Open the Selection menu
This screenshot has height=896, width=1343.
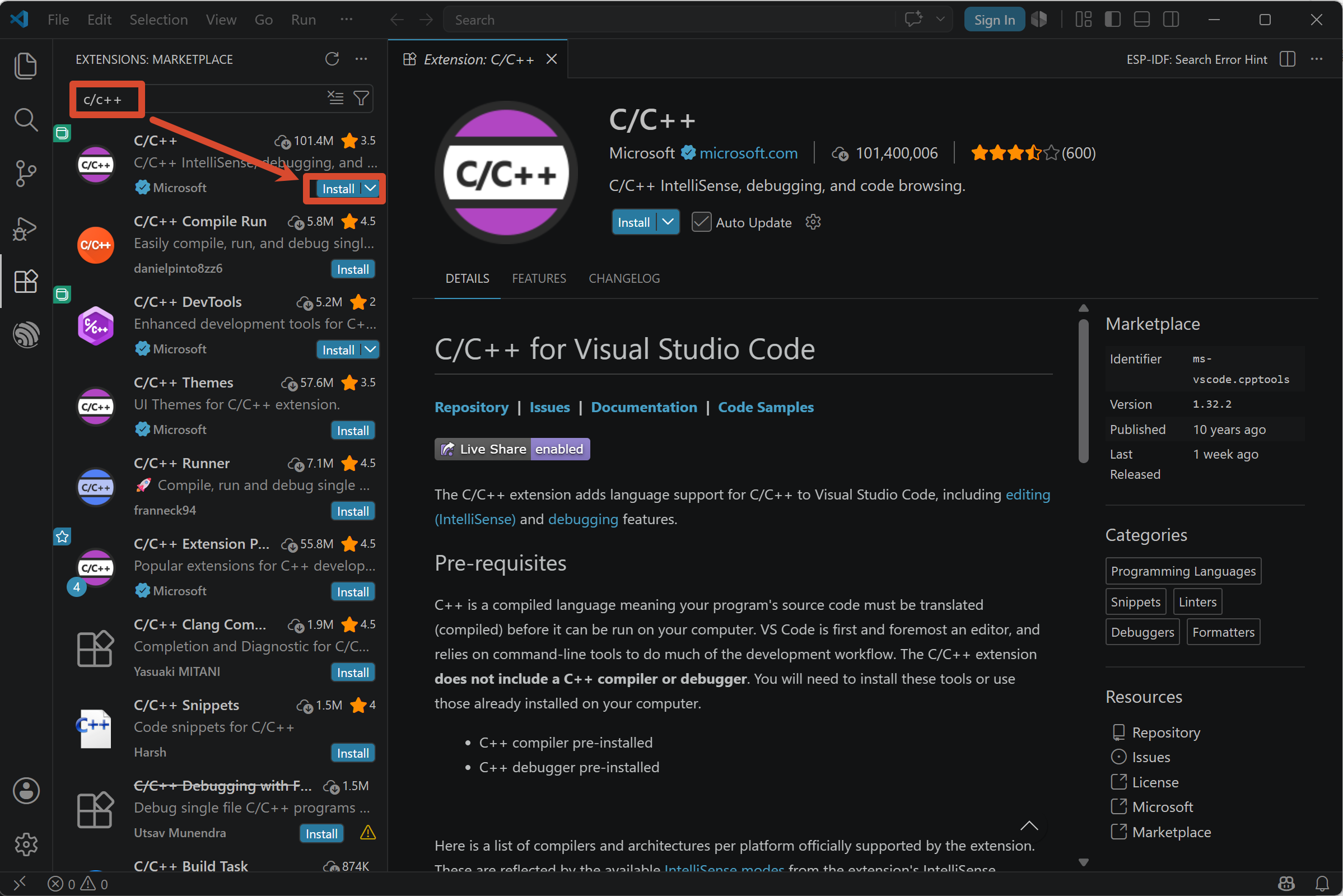[159, 20]
